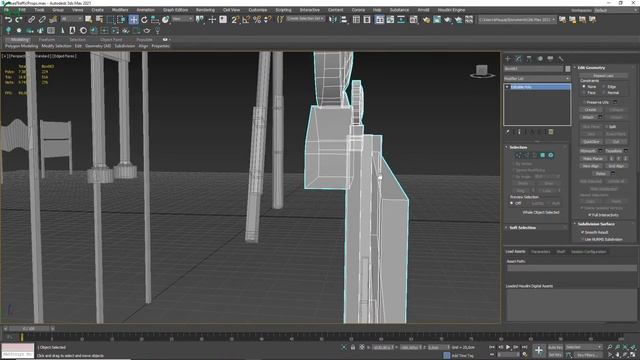This screenshot has height=360, width=640.
Task: Open the Modifiers menu
Action: [120, 9]
